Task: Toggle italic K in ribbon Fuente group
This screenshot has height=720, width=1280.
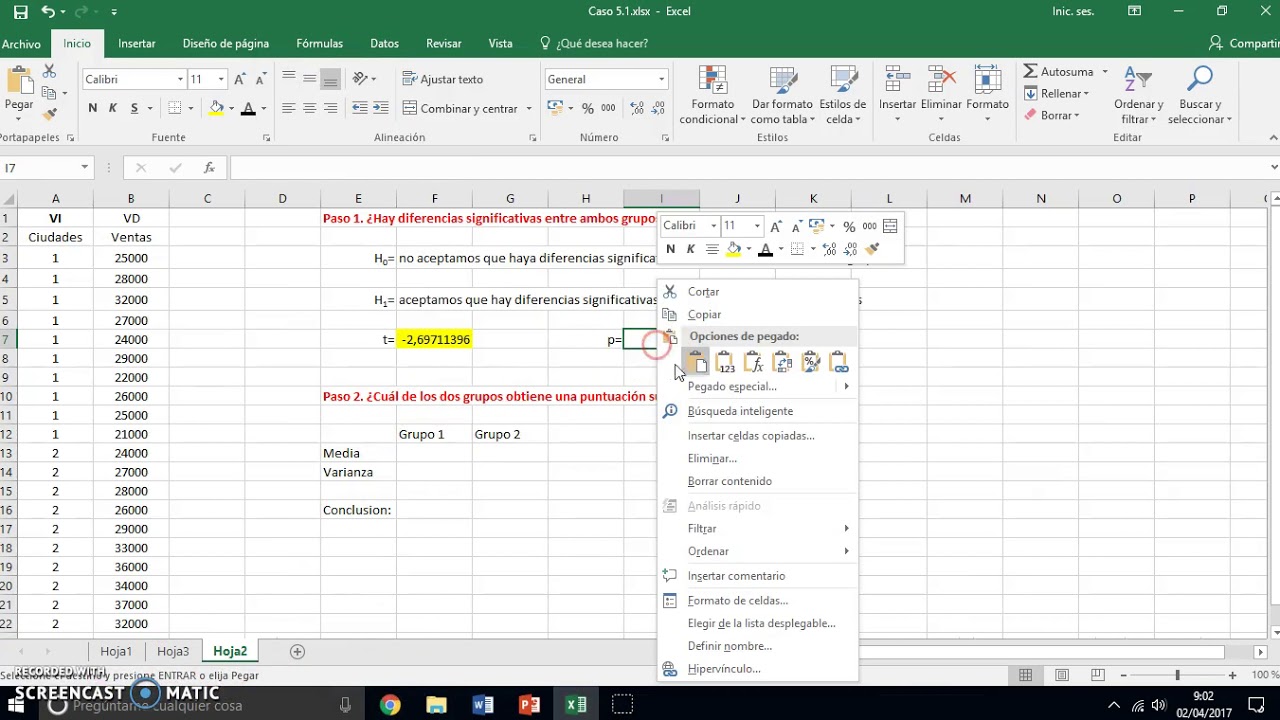Action: [x=112, y=108]
